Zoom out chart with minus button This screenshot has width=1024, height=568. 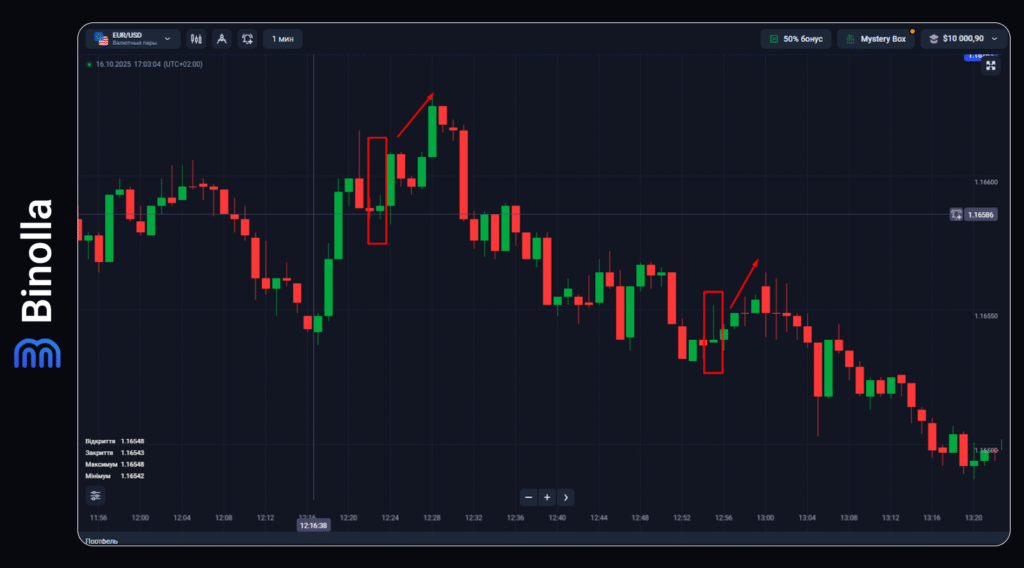click(529, 497)
